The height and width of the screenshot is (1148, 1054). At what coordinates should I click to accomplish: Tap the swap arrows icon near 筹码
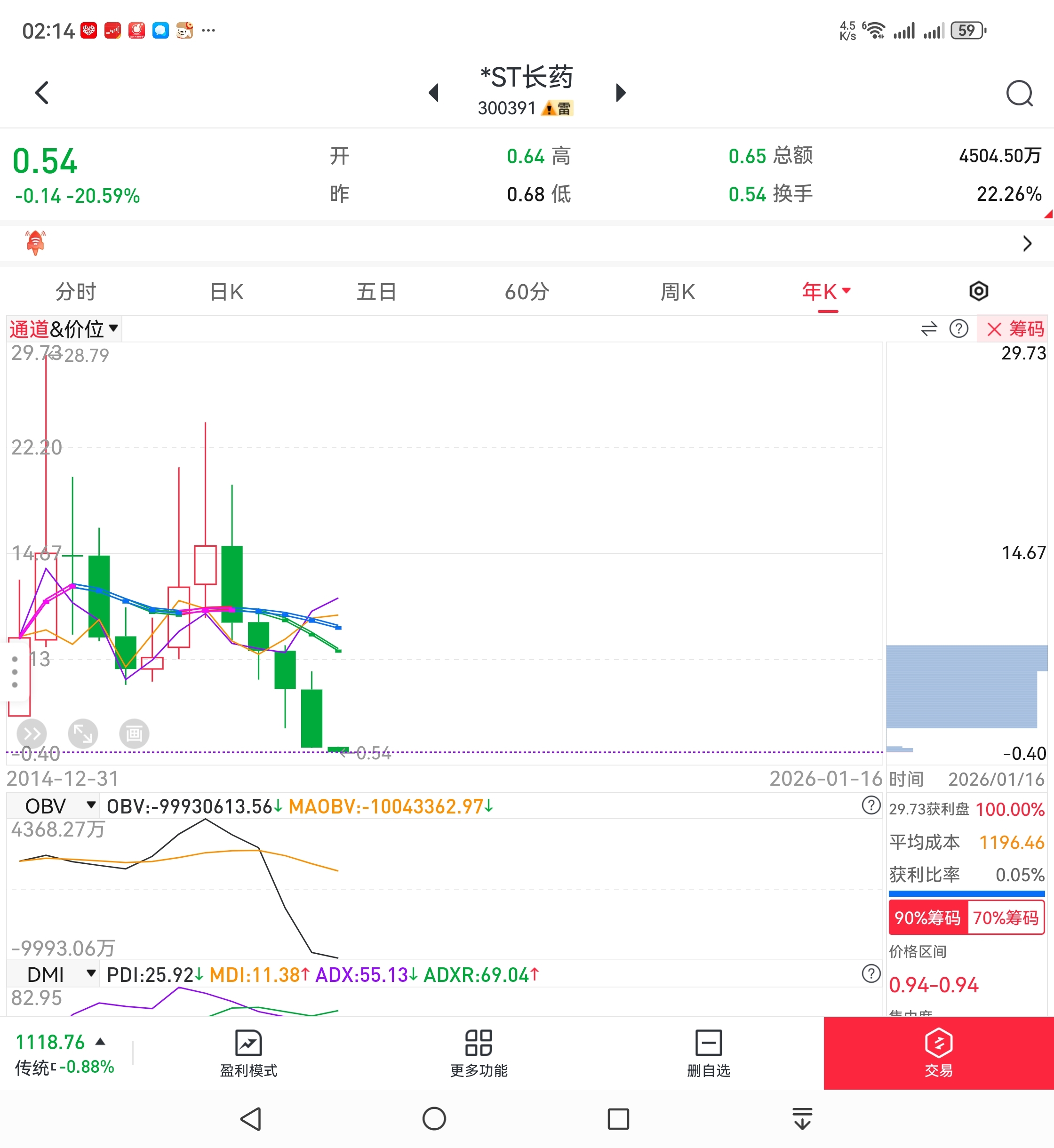(929, 329)
